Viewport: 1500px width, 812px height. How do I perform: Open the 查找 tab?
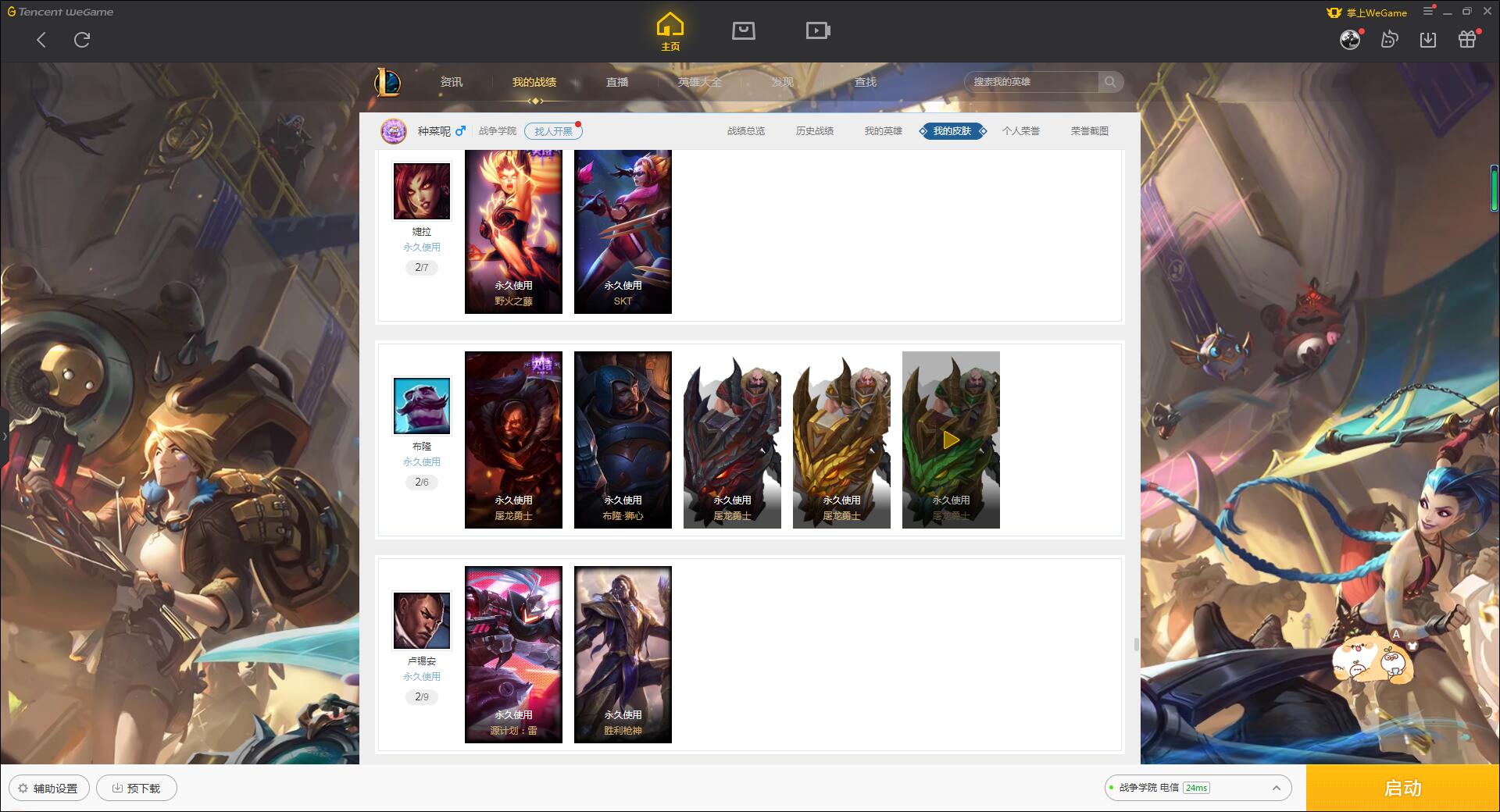[x=866, y=82]
